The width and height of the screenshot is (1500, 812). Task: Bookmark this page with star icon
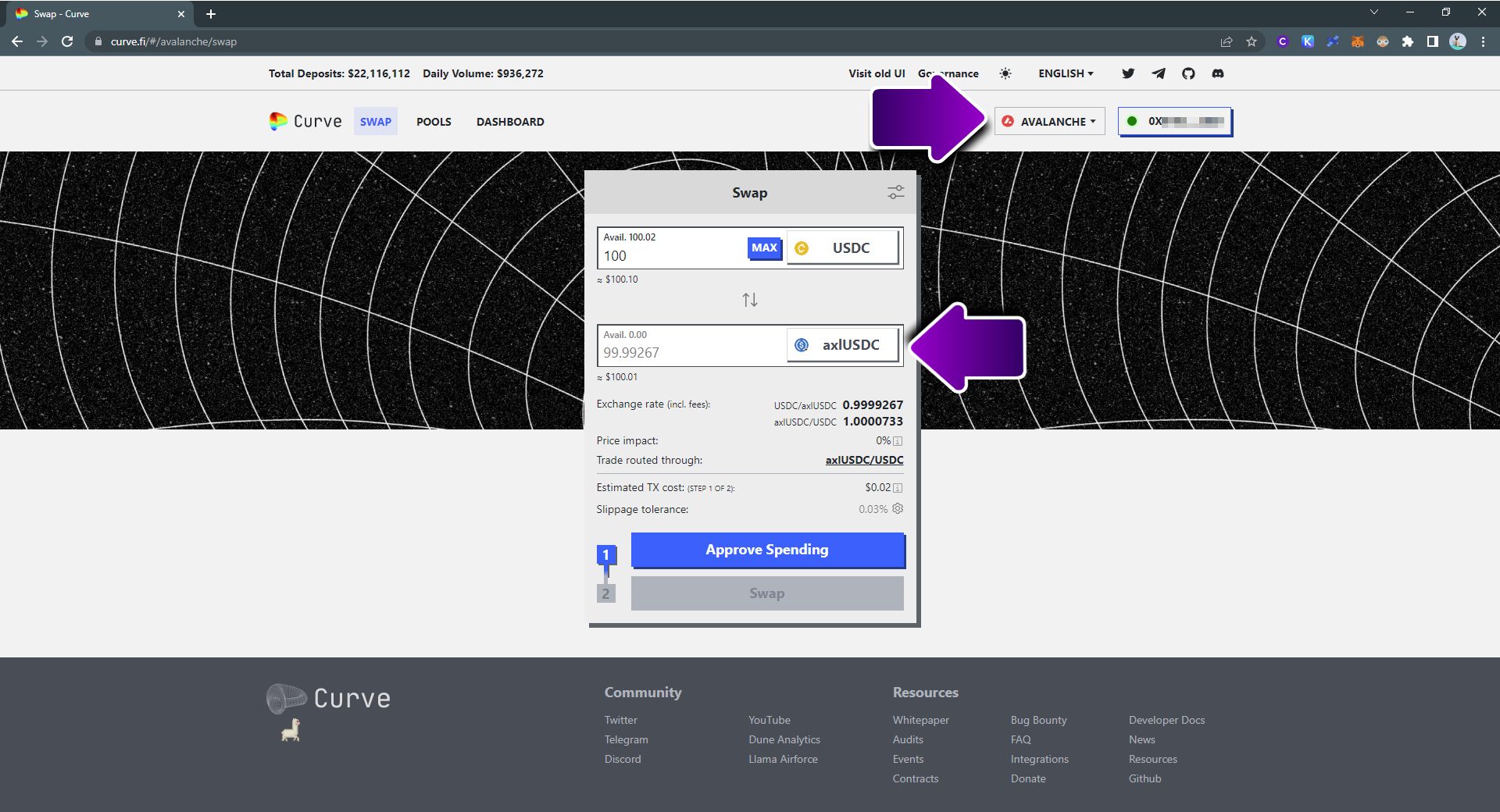pos(1252,41)
